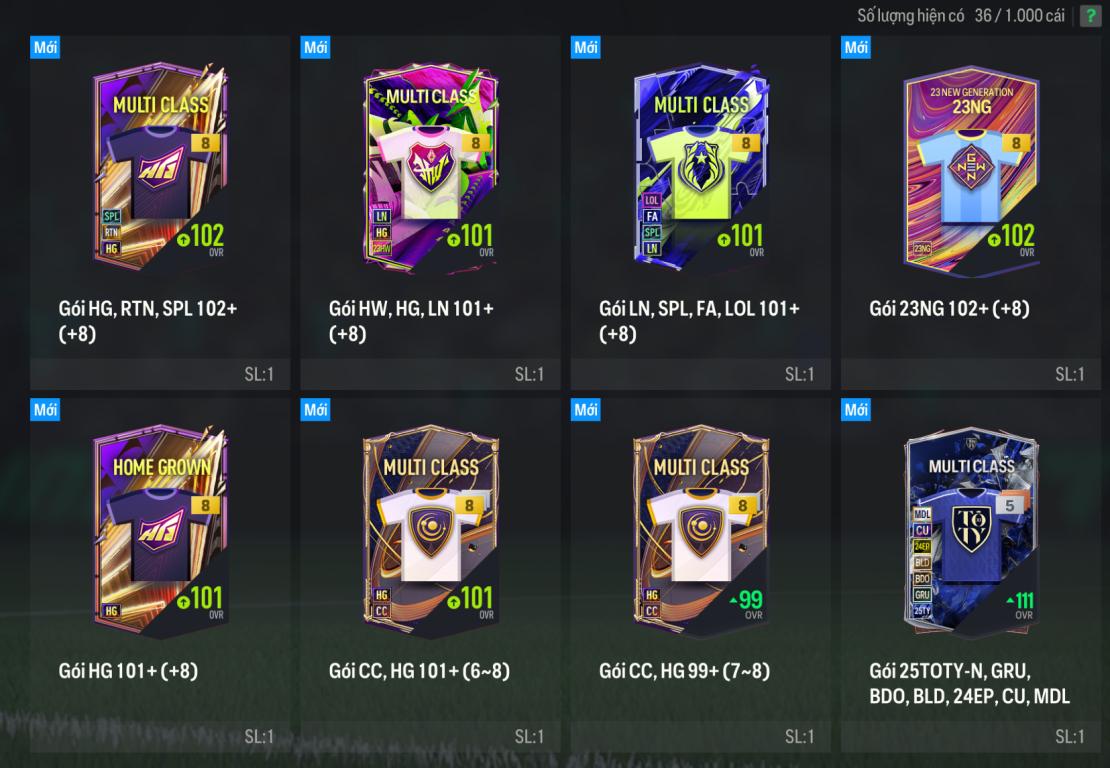Screen dimensions: 1110x768
Task: Open the green question mark help icon
Action: (x=1090, y=16)
